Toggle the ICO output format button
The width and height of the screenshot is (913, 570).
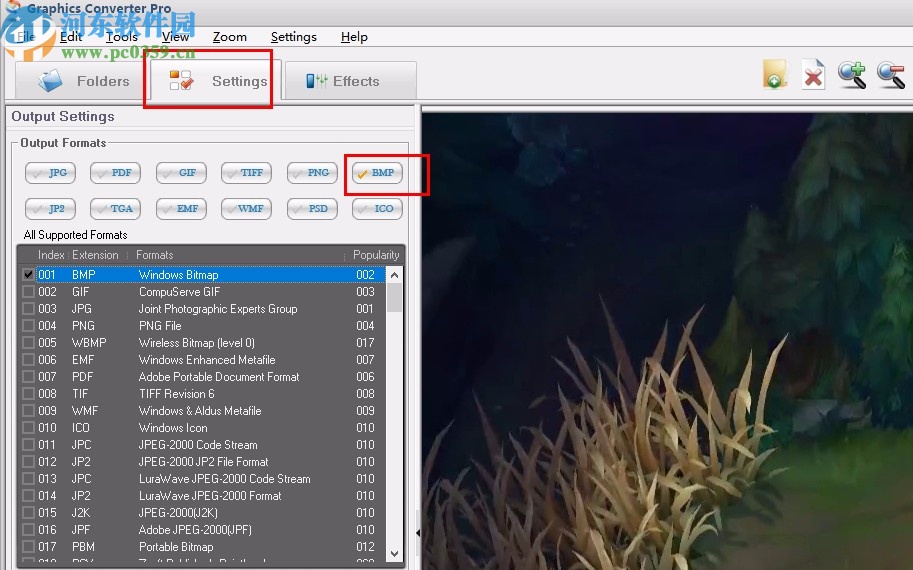(x=377, y=209)
